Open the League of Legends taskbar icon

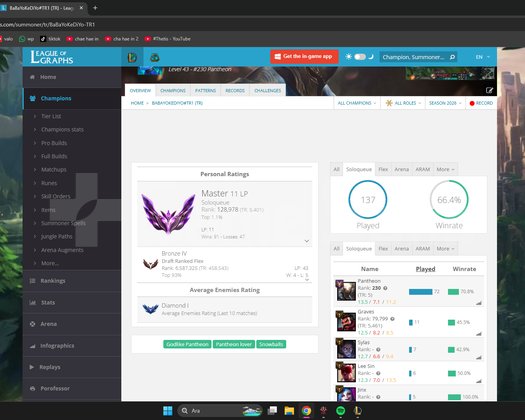[358, 411]
